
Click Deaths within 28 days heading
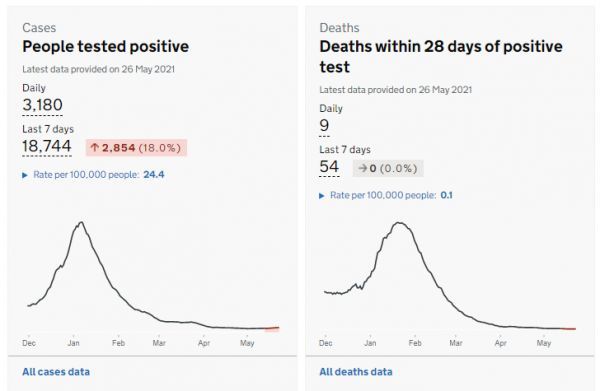click(x=441, y=56)
